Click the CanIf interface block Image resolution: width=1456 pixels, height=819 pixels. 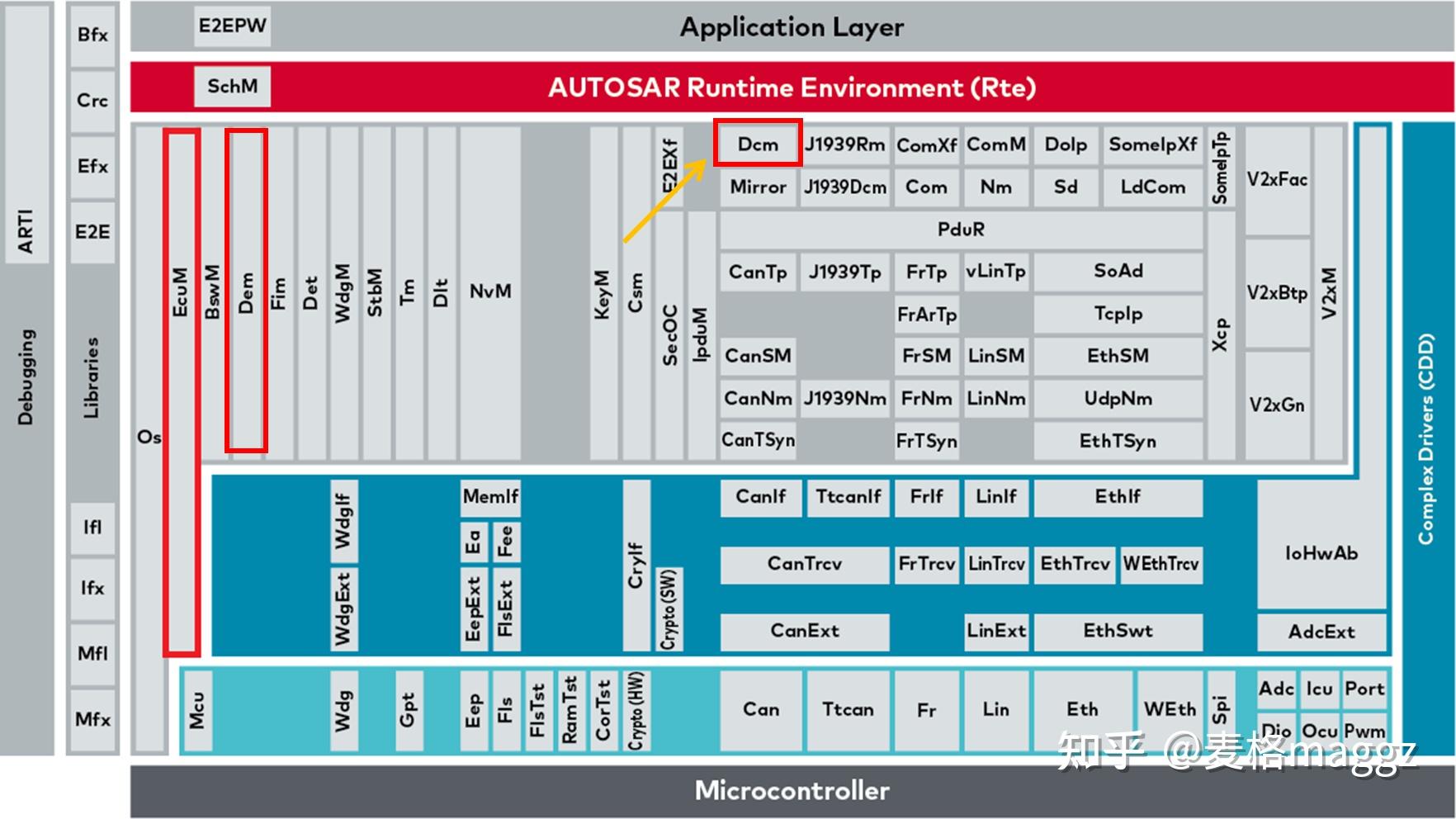pos(761,497)
